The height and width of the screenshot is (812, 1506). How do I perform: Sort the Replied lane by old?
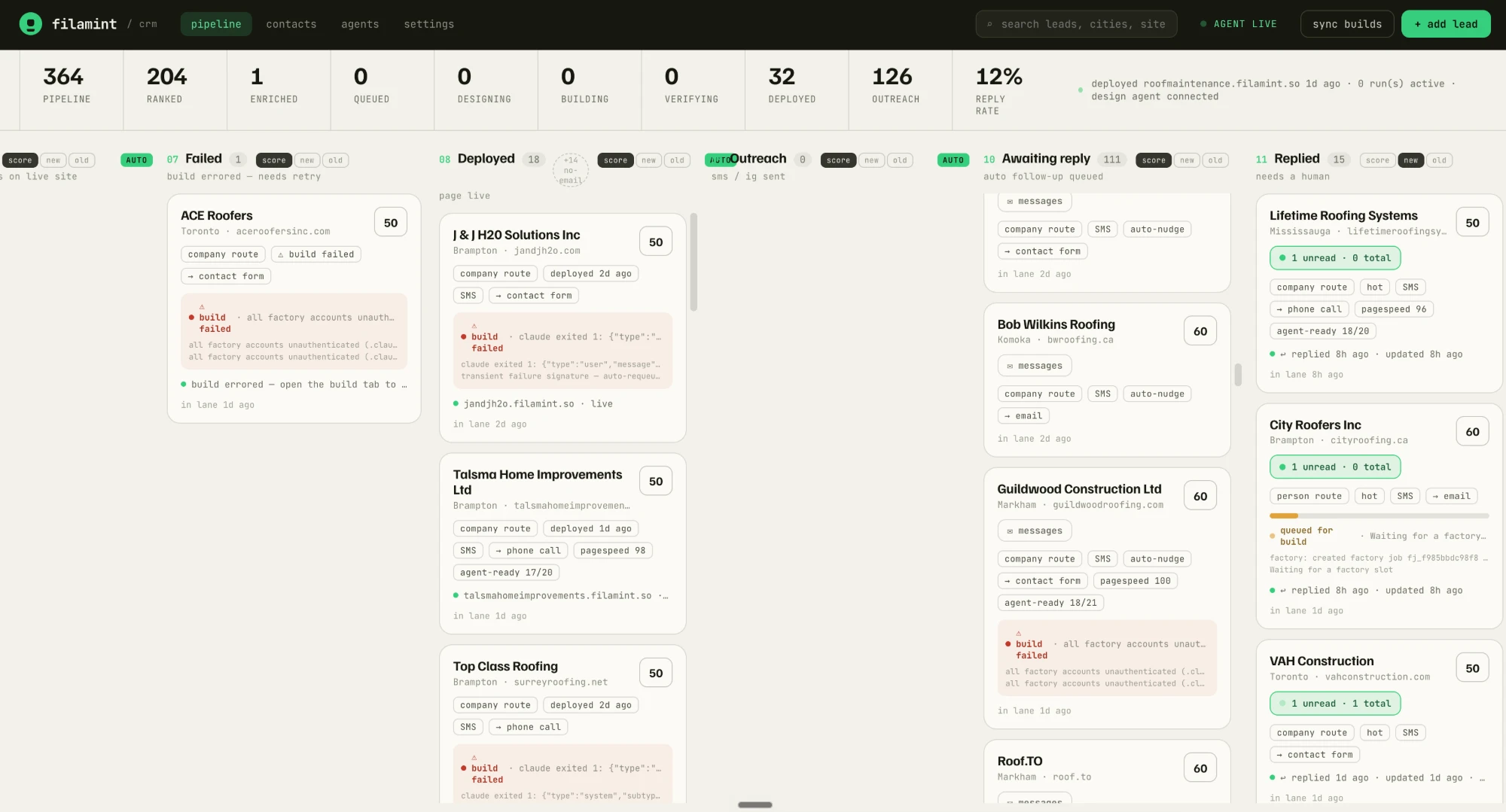point(1440,160)
